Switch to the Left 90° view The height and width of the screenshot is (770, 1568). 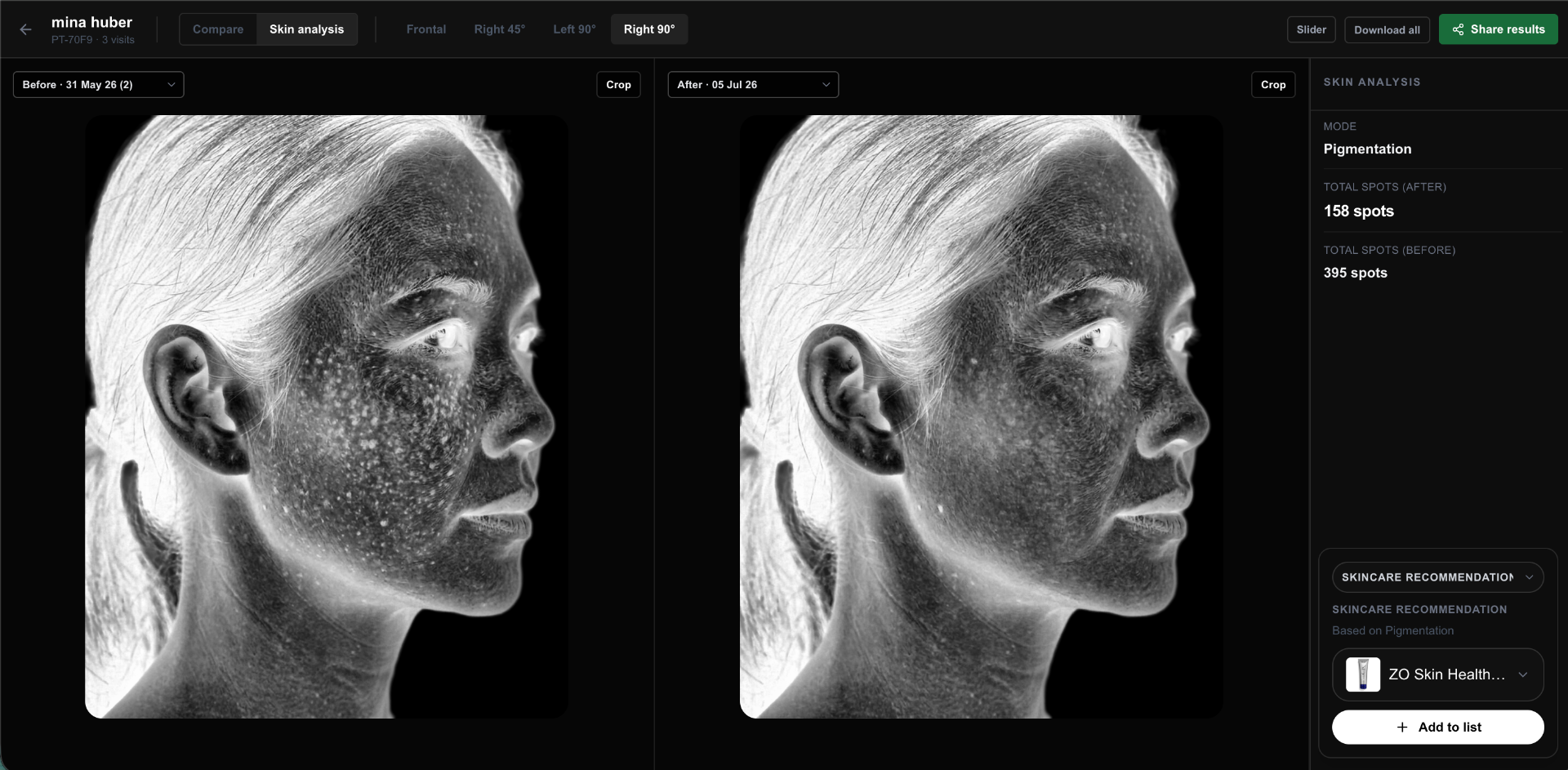(x=574, y=29)
